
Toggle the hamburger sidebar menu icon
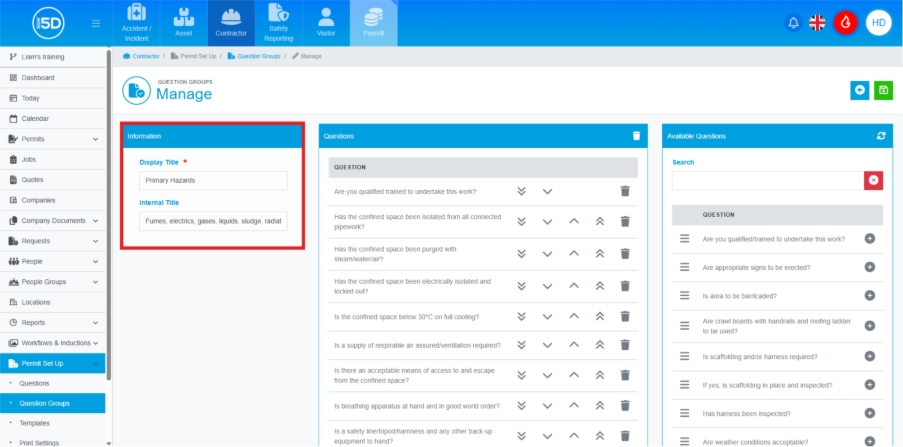(96, 24)
